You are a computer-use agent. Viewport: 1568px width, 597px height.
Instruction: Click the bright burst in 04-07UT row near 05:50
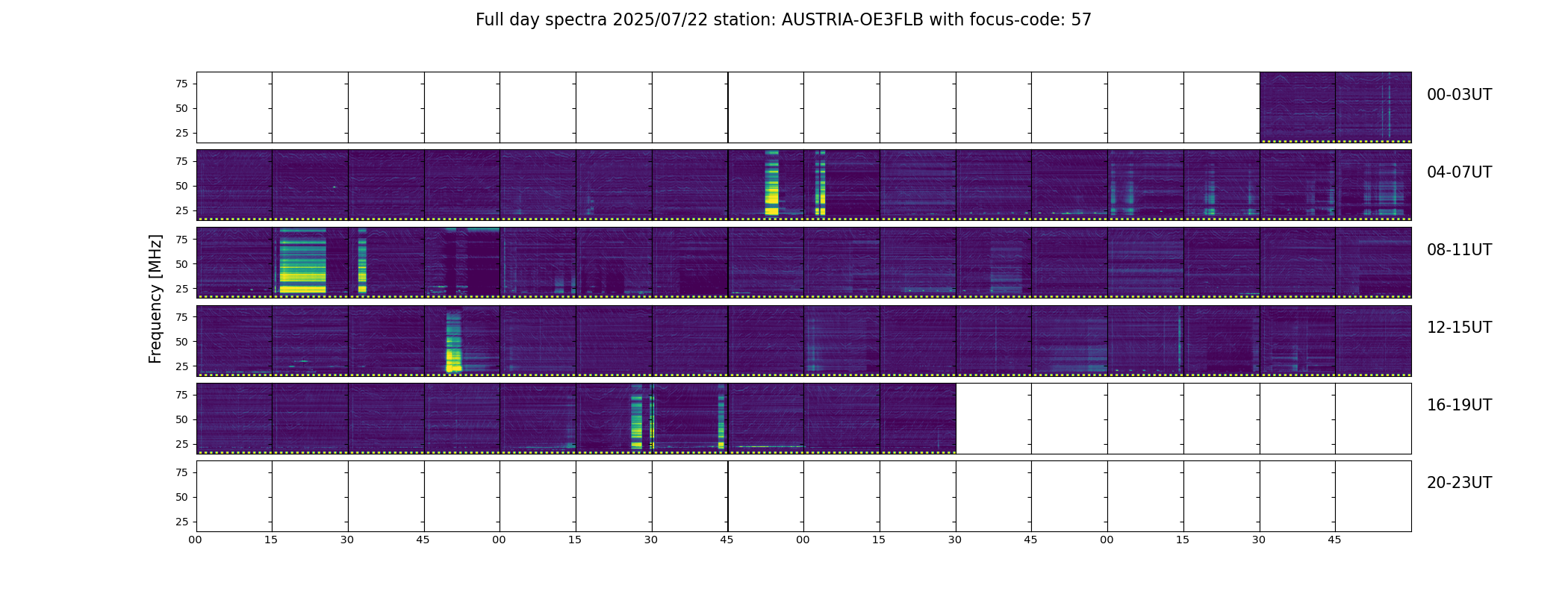pos(771,183)
